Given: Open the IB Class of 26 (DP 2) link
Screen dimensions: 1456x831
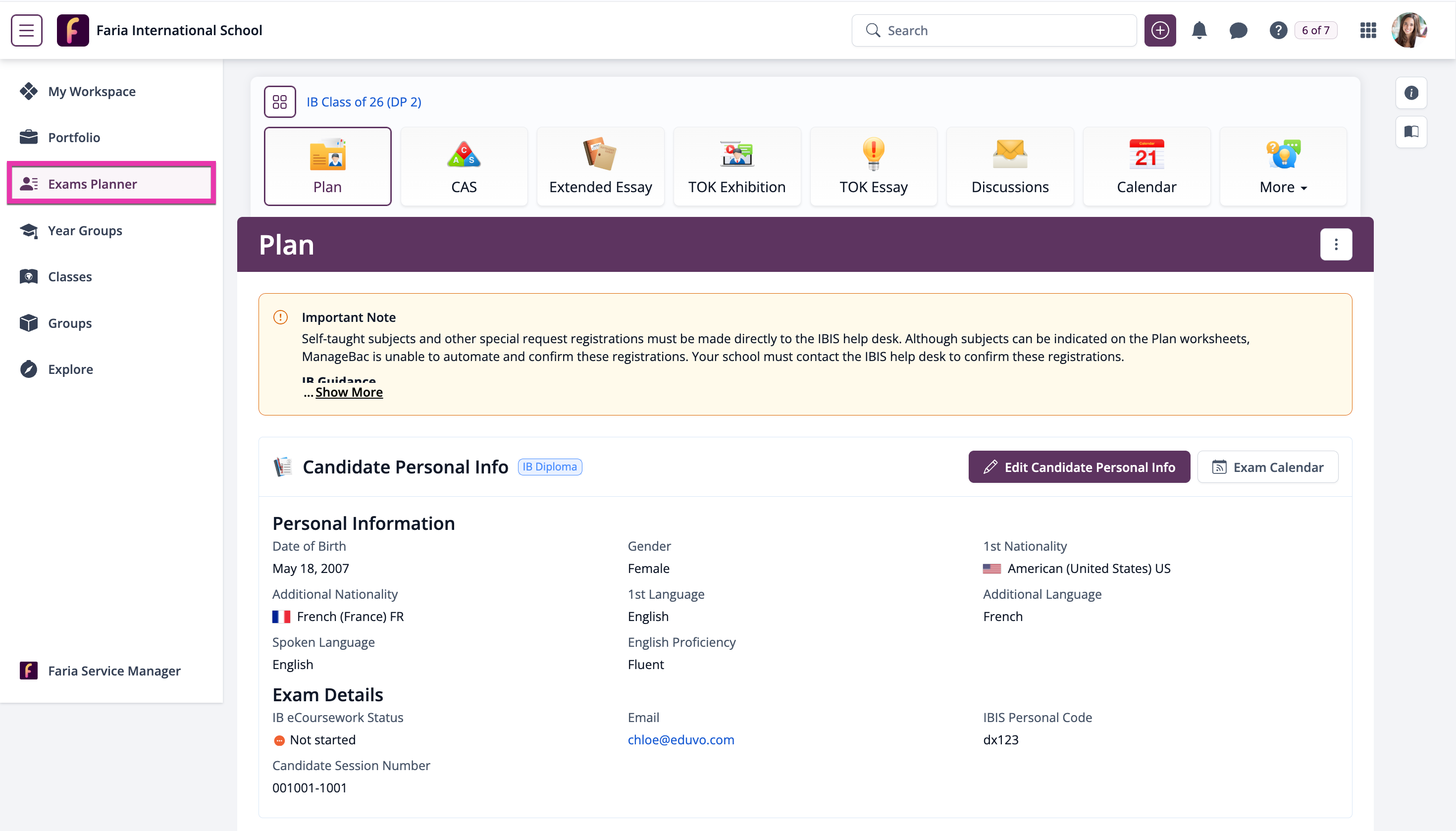Looking at the screenshot, I should pos(364,102).
